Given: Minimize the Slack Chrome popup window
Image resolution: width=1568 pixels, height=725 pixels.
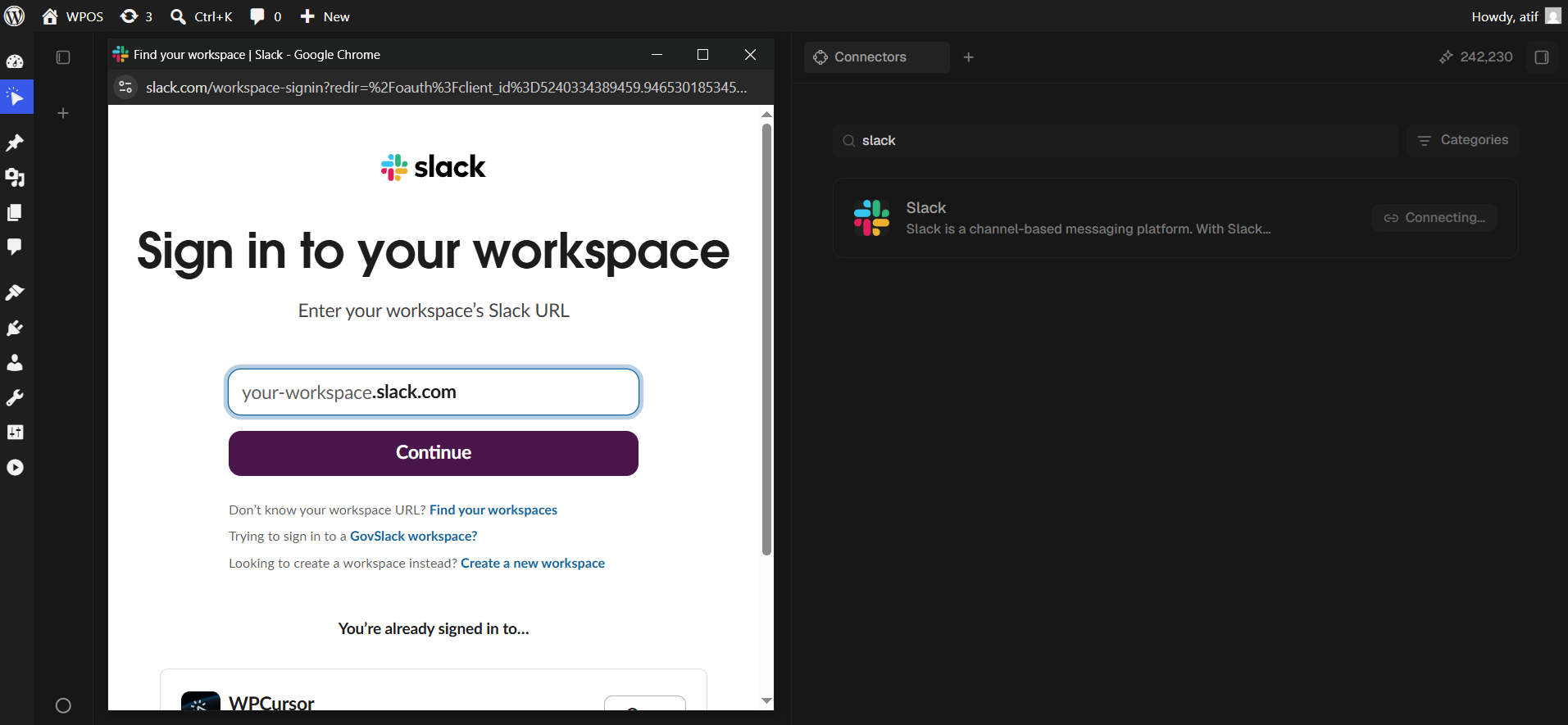Looking at the screenshot, I should click(x=657, y=54).
